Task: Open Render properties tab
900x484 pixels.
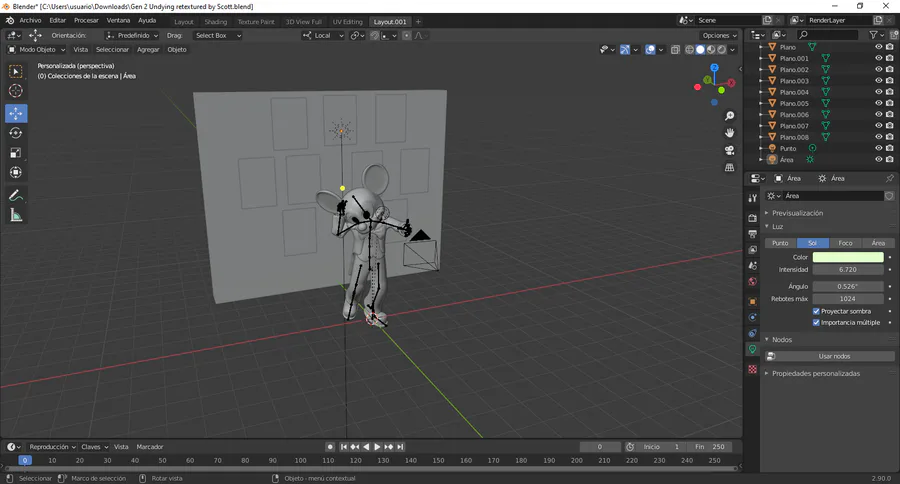Action: 752,218
